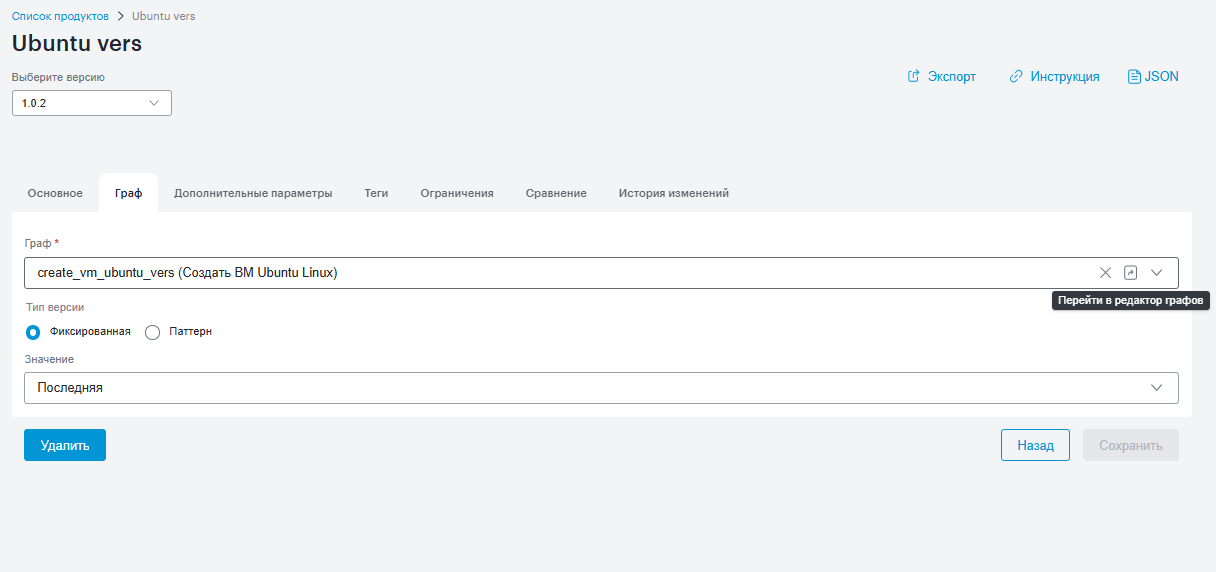
Task: Click the create_vm_ubuntu_vers graph field text
Action: pyautogui.click(x=187, y=272)
